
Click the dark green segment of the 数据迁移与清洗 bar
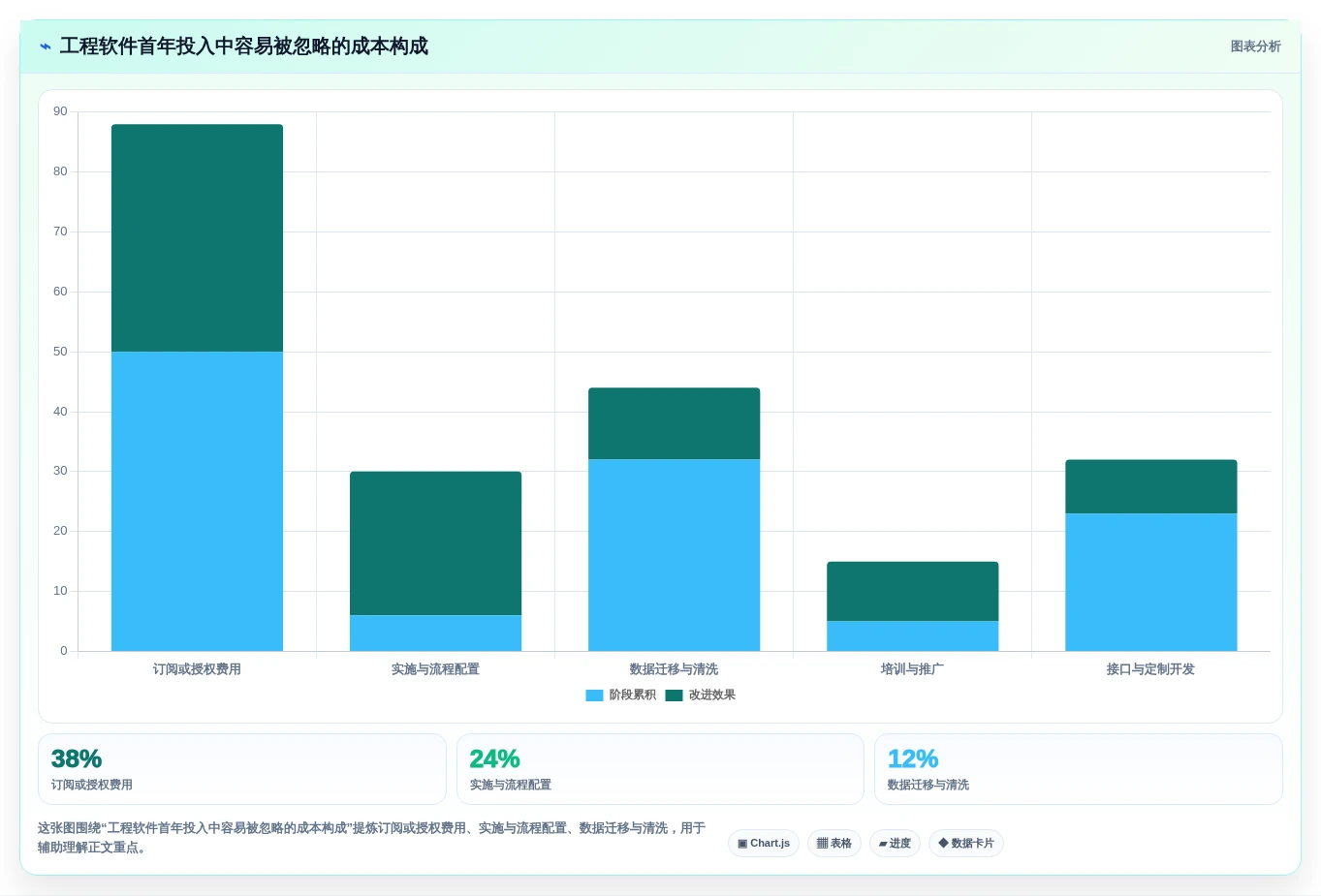[674, 423]
